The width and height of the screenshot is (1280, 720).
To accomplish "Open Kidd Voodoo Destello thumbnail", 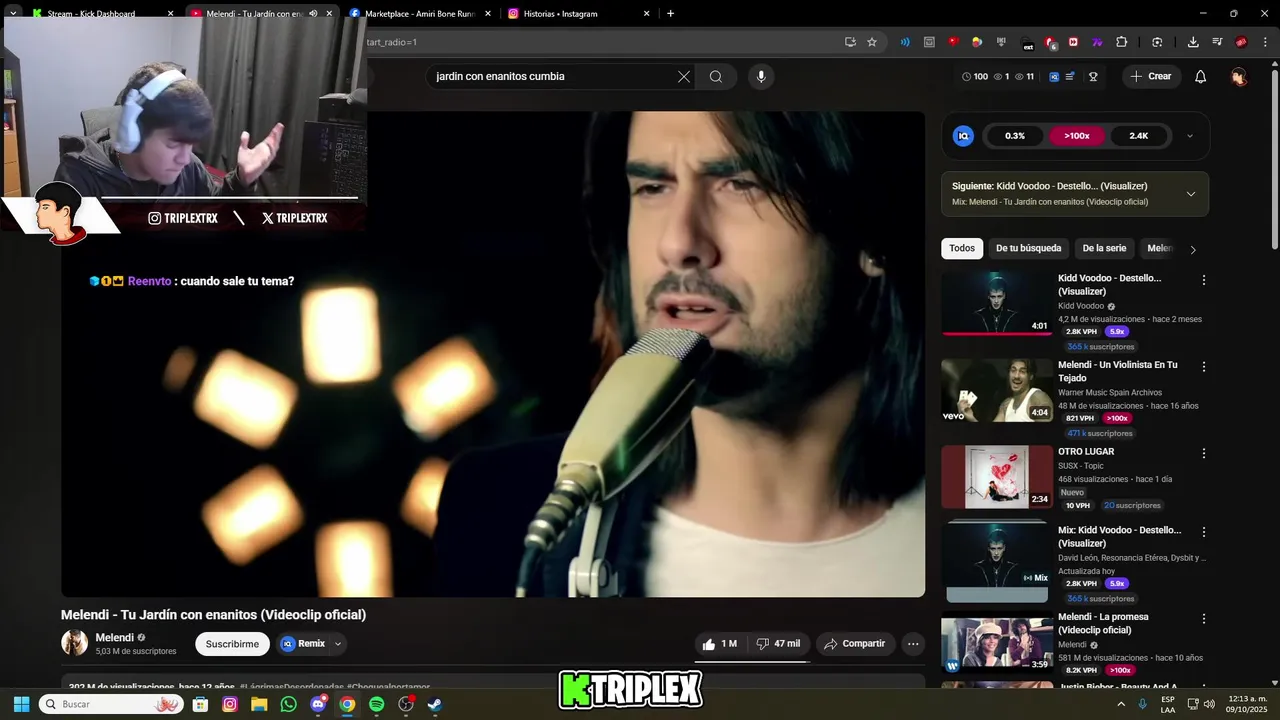I will pos(997,302).
